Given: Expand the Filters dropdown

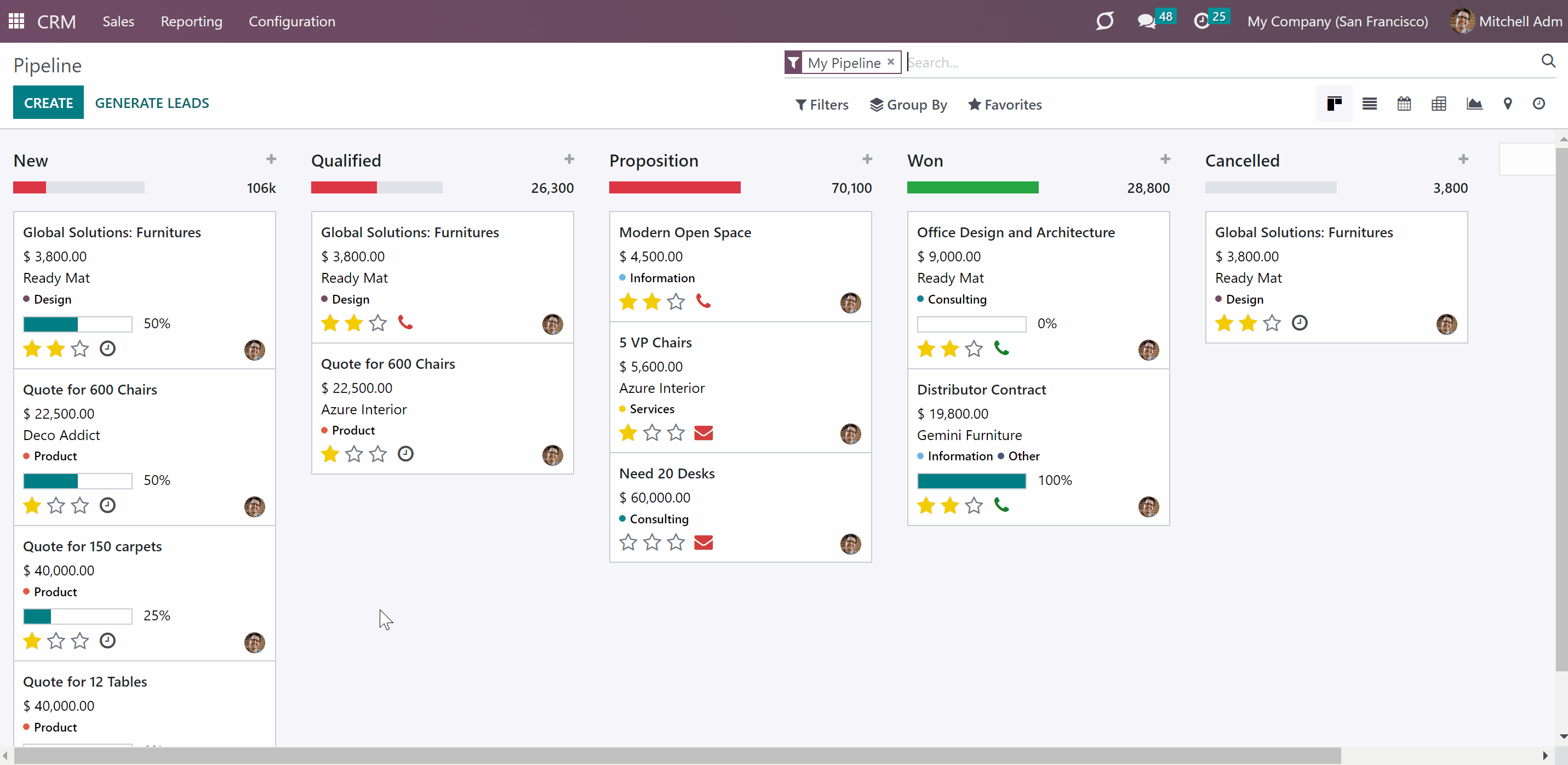Looking at the screenshot, I should pyautogui.click(x=822, y=105).
